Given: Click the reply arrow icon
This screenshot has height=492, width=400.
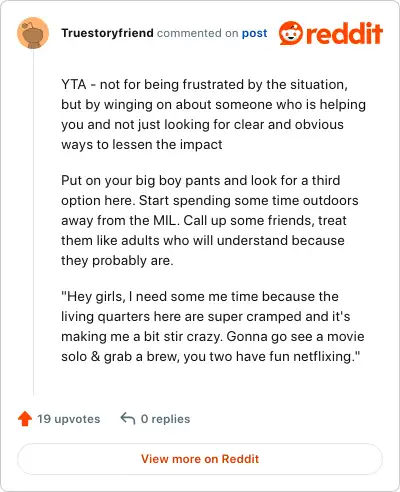Looking at the screenshot, I should click(128, 419).
